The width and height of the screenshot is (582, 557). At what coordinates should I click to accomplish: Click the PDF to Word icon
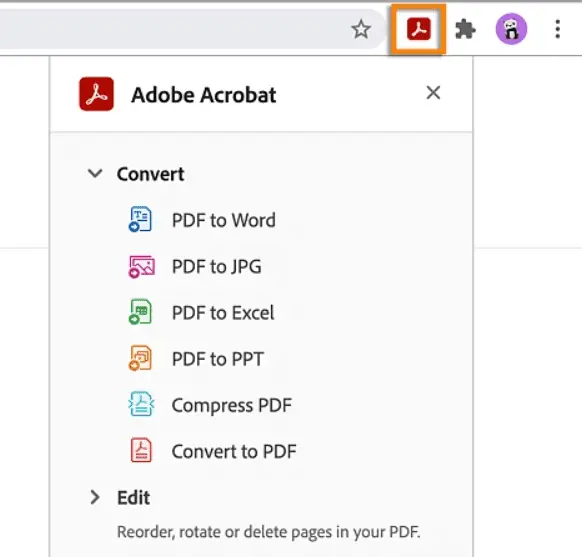coord(140,219)
